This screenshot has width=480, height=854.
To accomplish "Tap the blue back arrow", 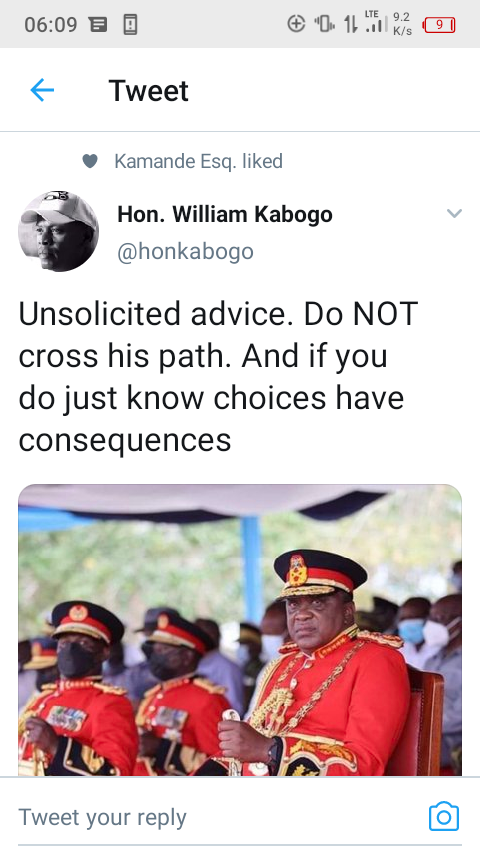I will [42, 90].
